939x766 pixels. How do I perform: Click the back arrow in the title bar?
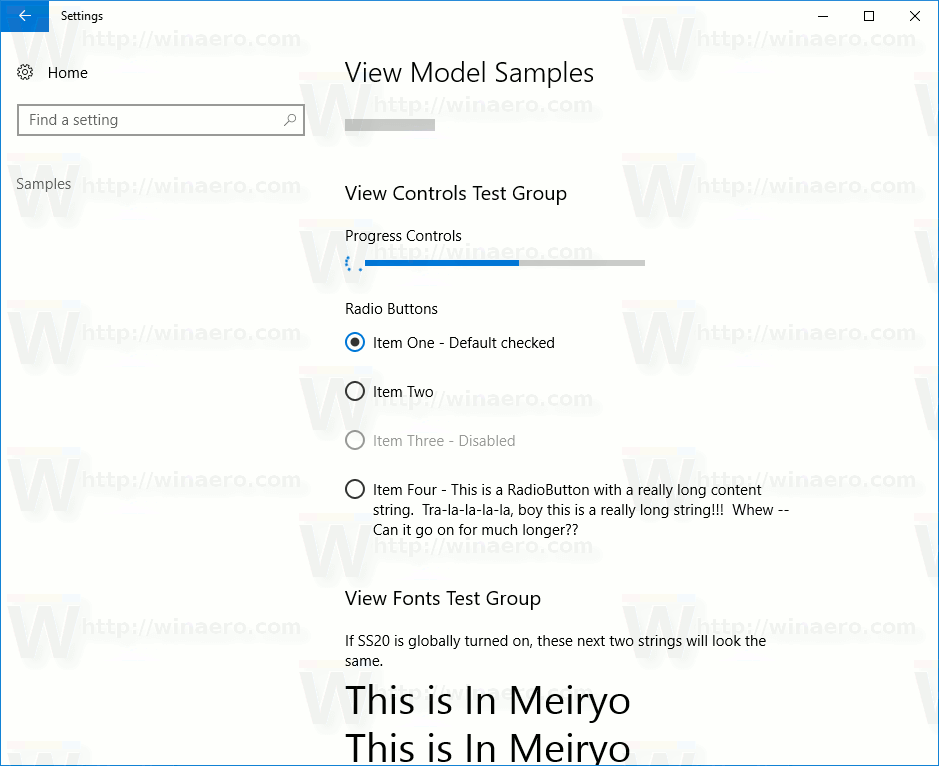coord(24,16)
